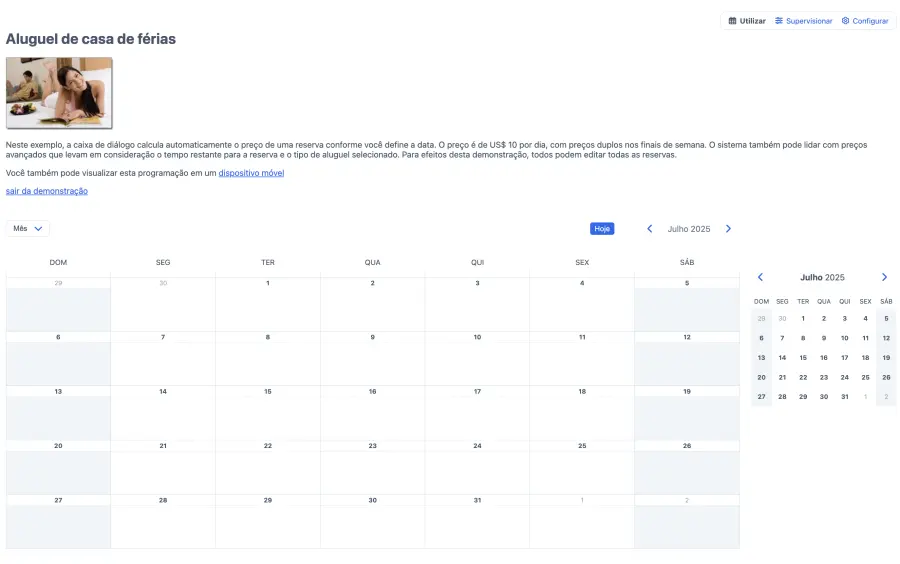Click the Utilizar calendar icon
This screenshot has height=564, width=900.
pyautogui.click(x=732, y=21)
